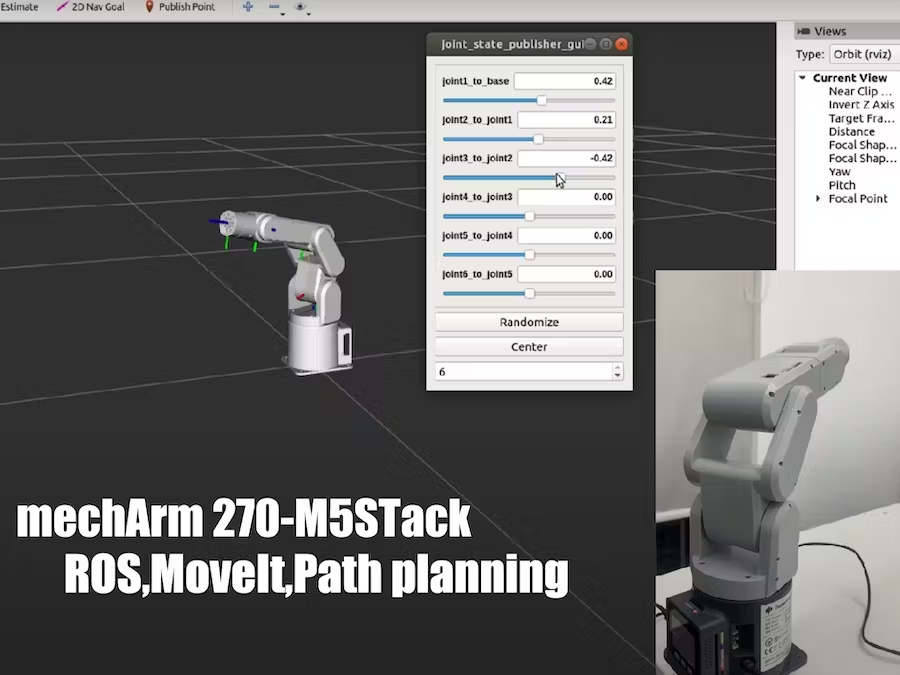Expand the Focal Point tree arrow
This screenshot has height=675, width=900.
pyautogui.click(x=818, y=199)
